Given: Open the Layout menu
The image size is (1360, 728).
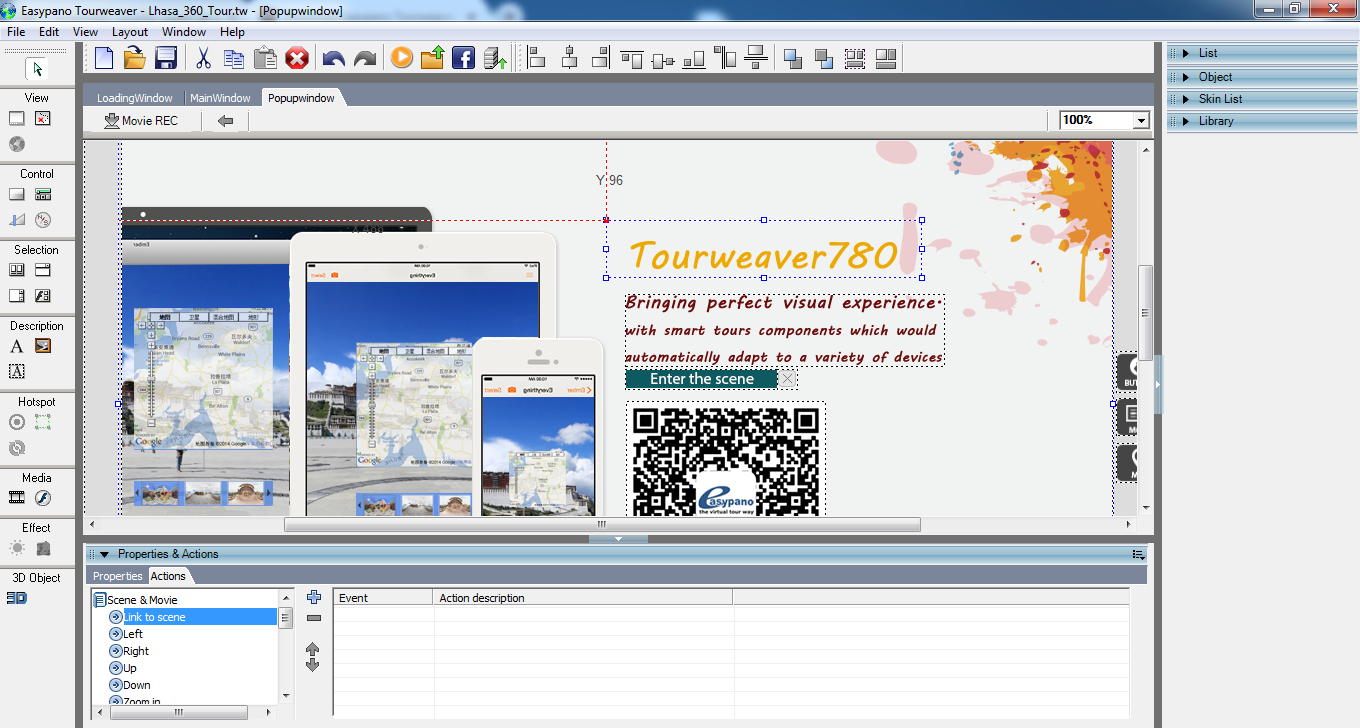Looking at the screenshot, I should coord(130,32).
